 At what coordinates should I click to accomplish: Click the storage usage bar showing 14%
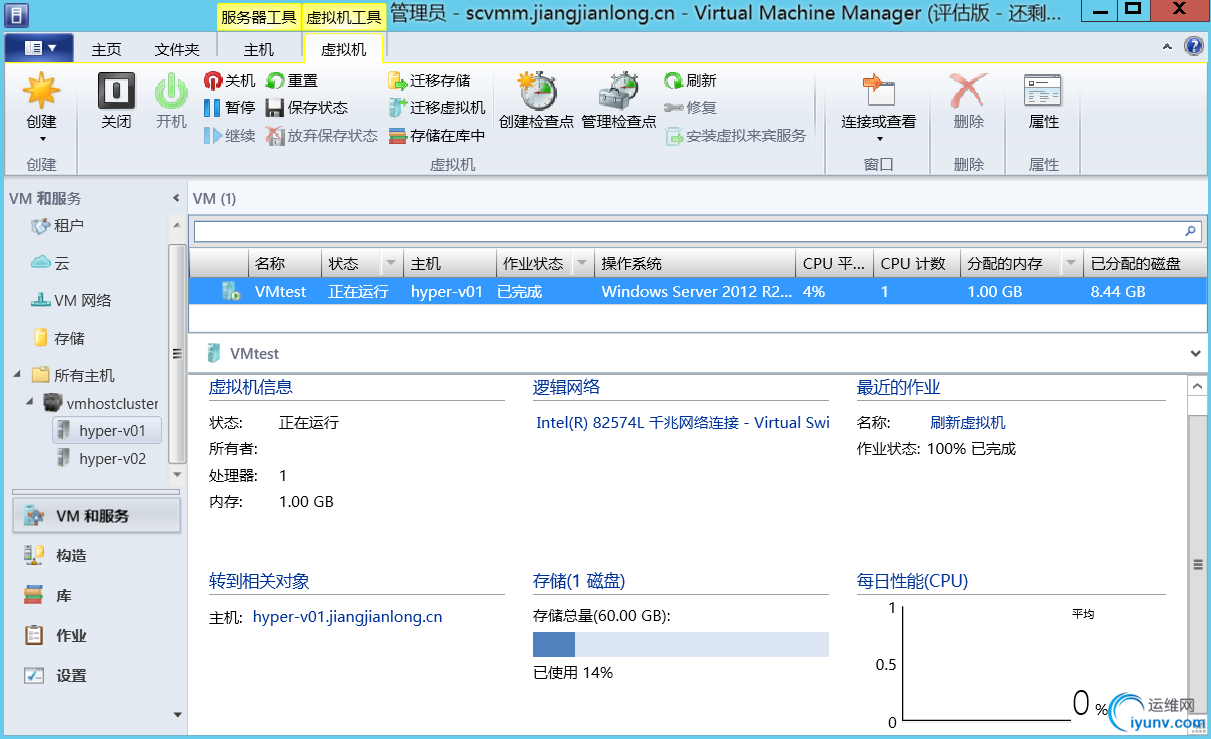(681, 644)
